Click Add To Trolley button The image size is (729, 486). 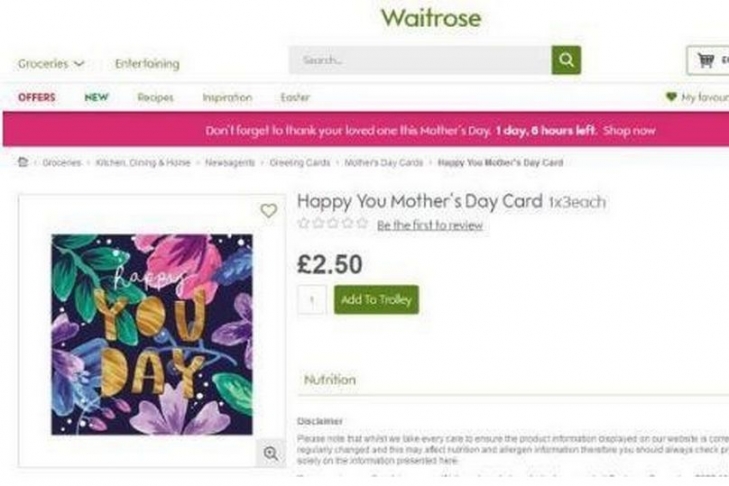click(376, 299)
